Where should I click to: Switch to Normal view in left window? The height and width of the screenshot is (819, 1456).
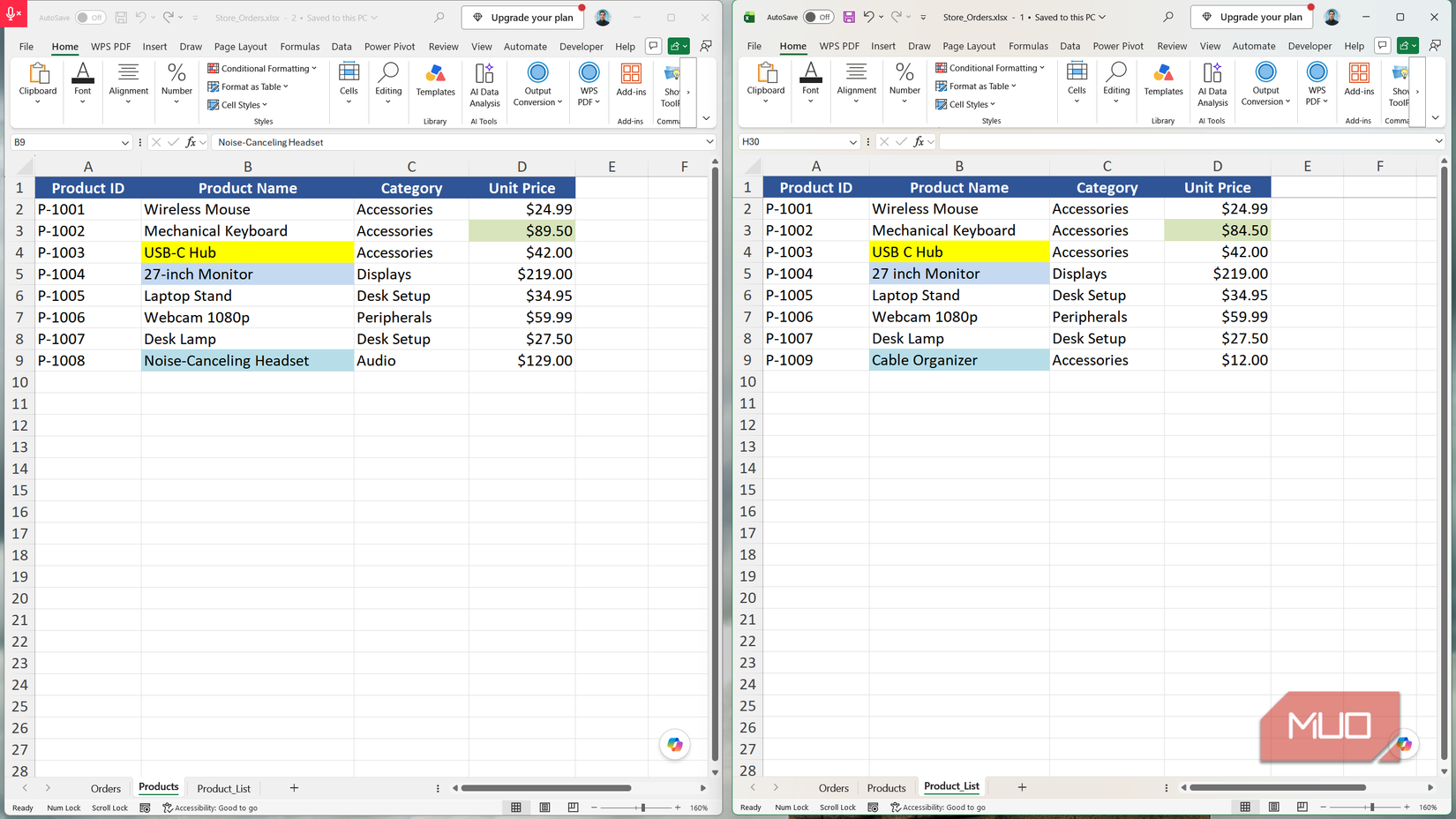516,807
